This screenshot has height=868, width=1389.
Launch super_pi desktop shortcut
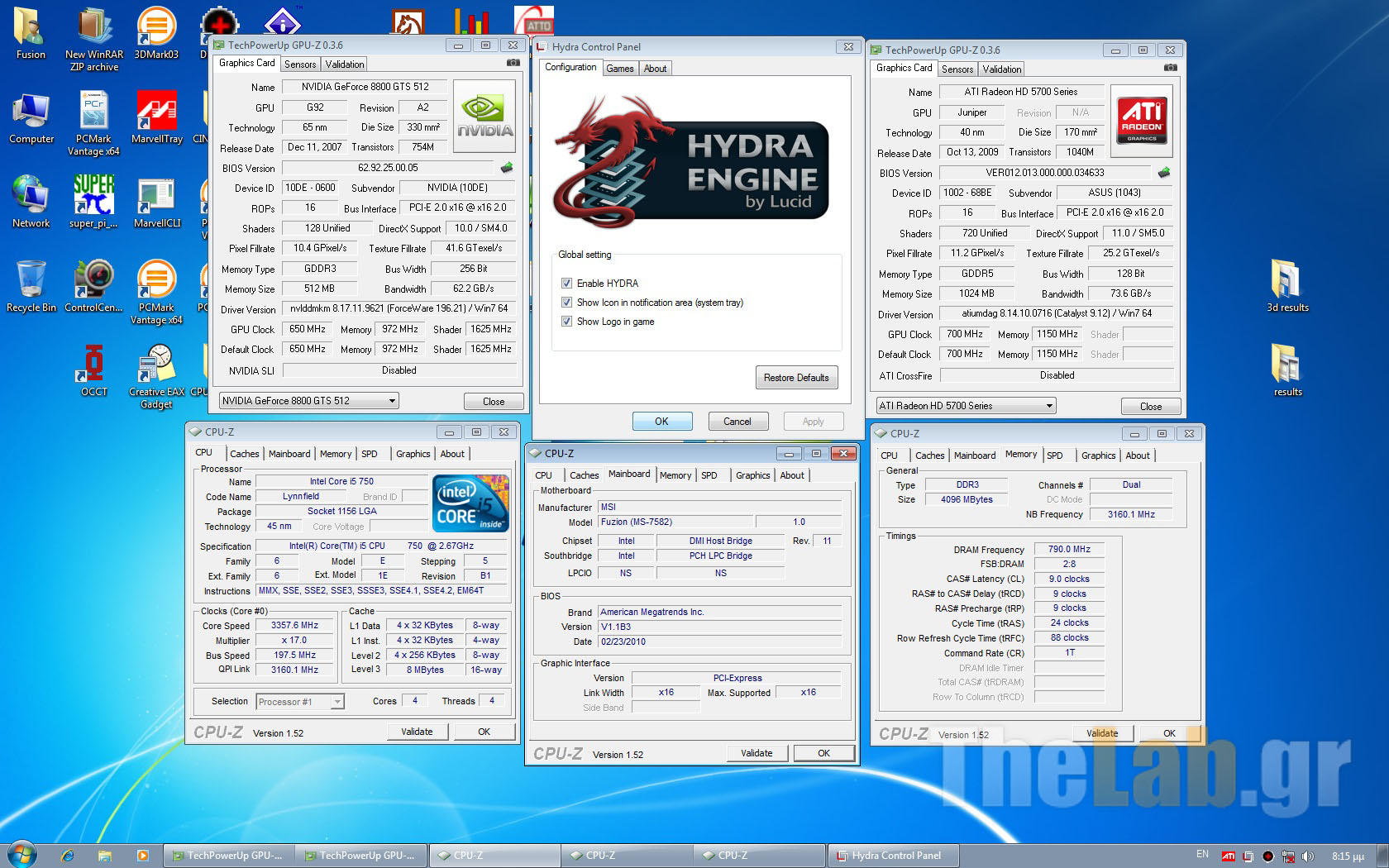point(93,203)
